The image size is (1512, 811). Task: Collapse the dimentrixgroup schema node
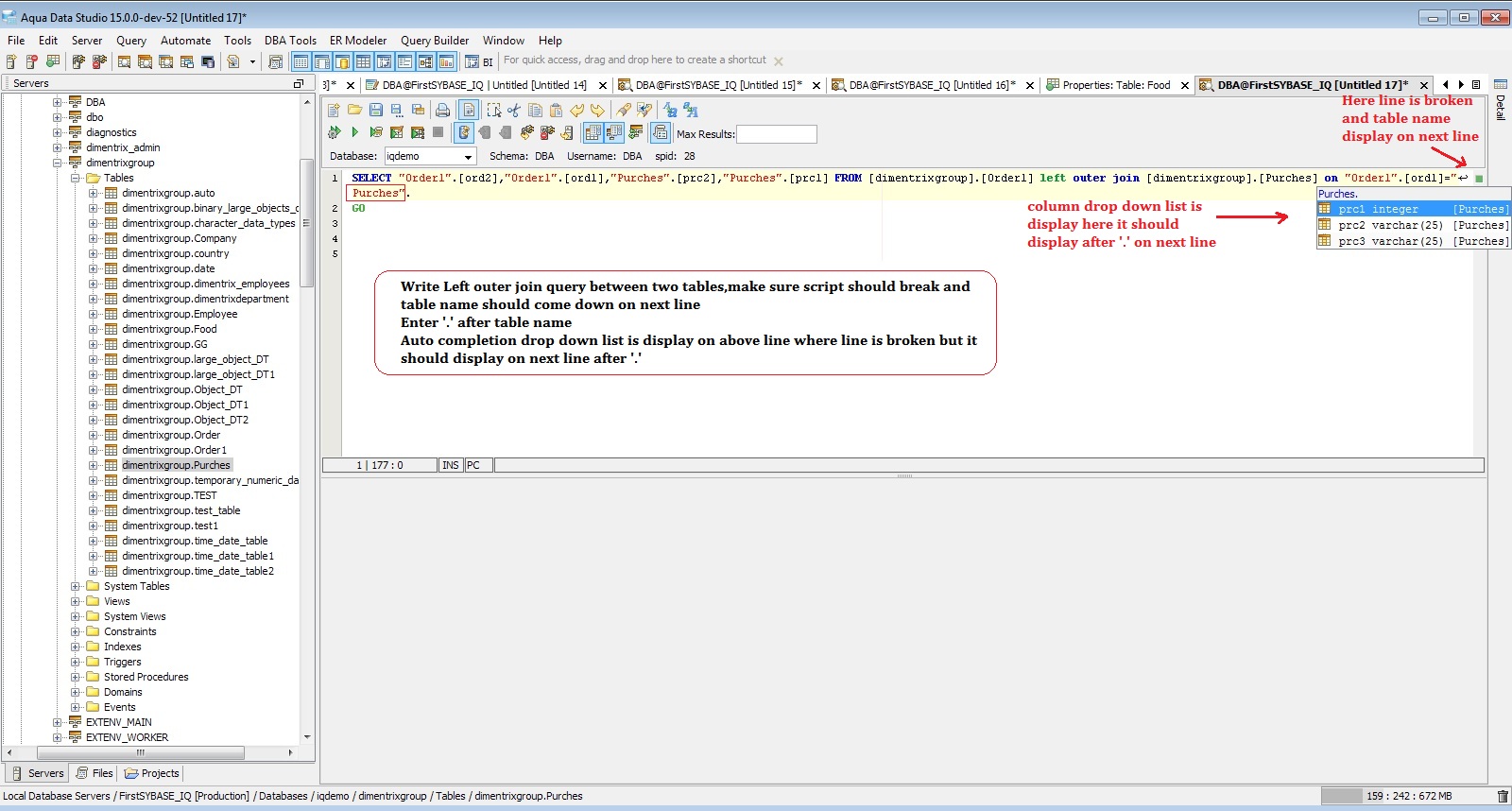58,163
